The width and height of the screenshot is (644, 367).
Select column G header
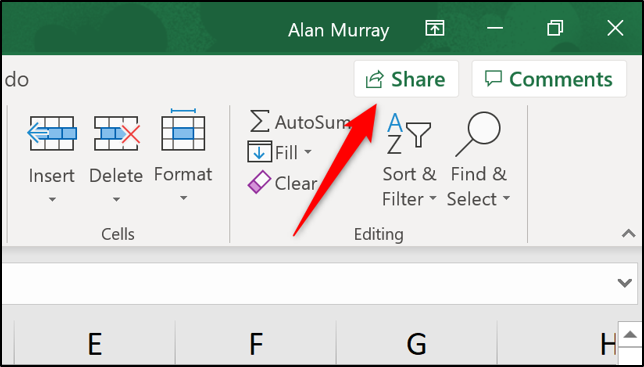(416, 344)
